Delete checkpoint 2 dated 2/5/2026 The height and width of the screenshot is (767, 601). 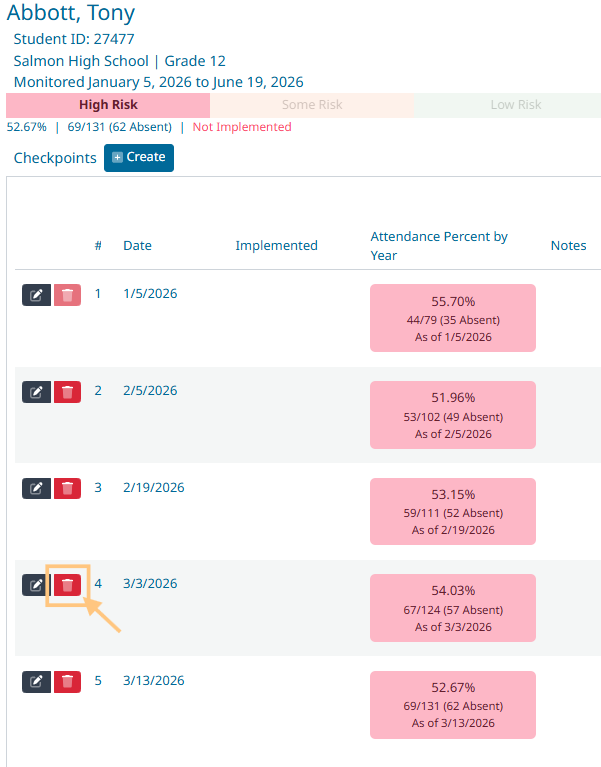click(67, 392)
